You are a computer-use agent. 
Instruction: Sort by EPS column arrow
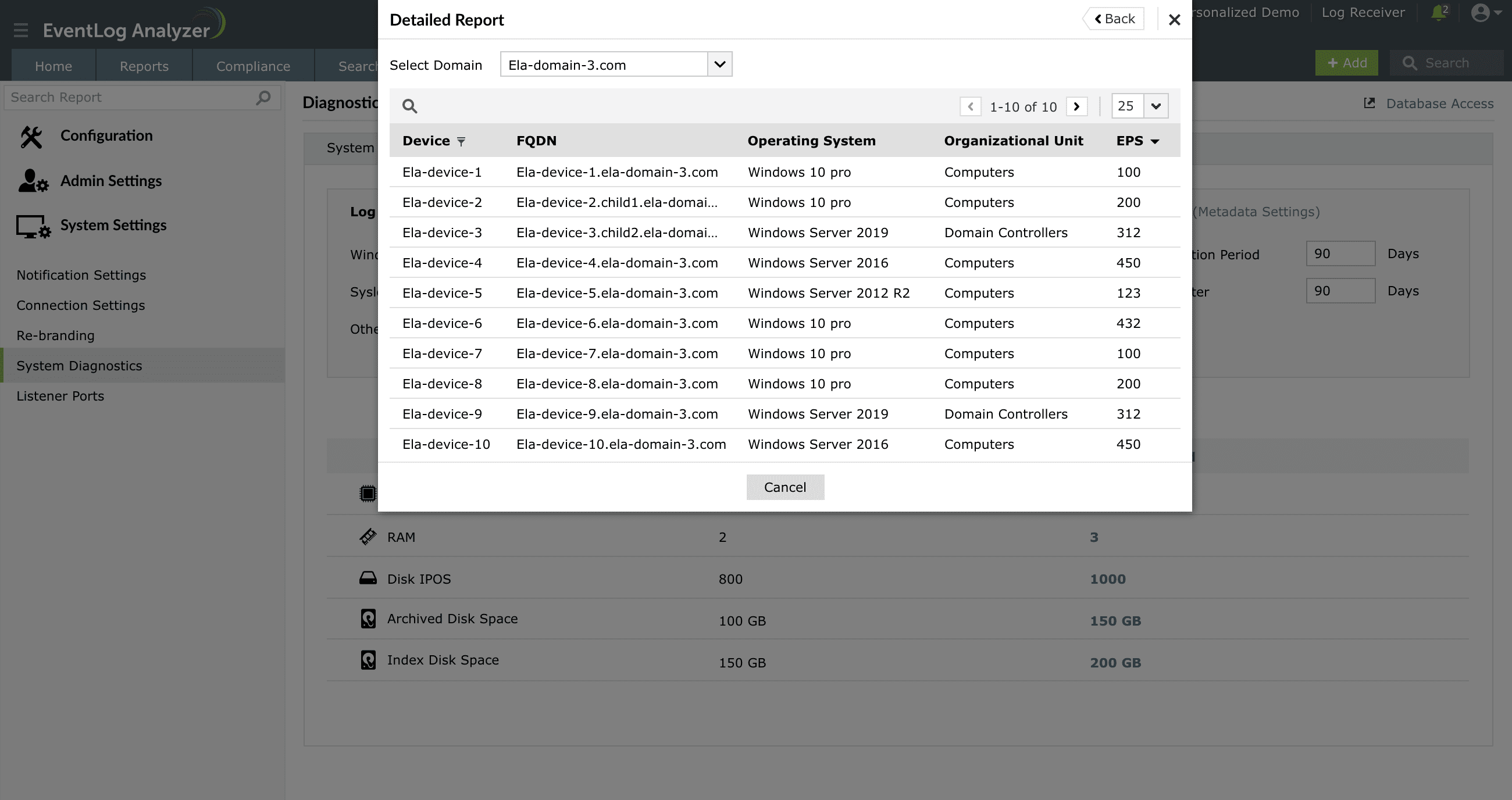coord(1154,141)
